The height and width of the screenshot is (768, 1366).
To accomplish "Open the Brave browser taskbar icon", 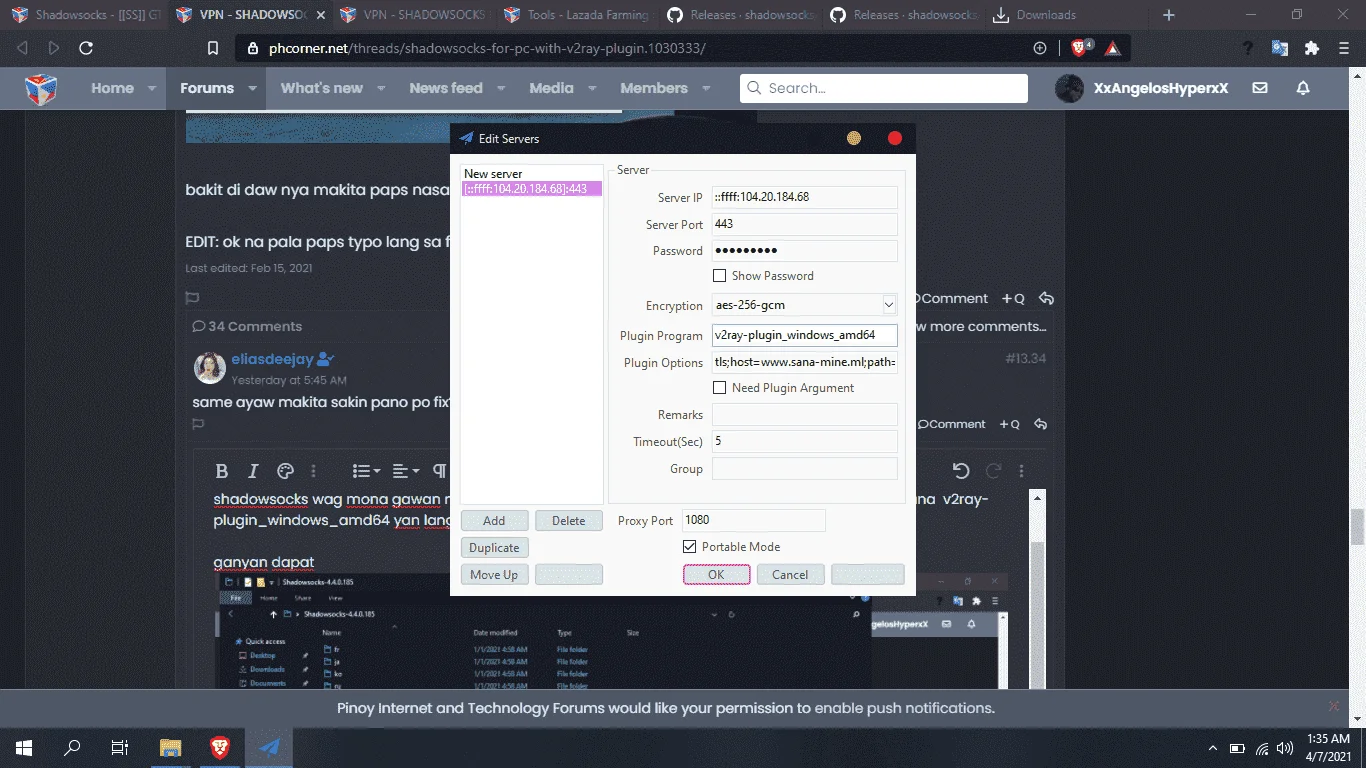I will pyautogui.click(x=219, y=747).
